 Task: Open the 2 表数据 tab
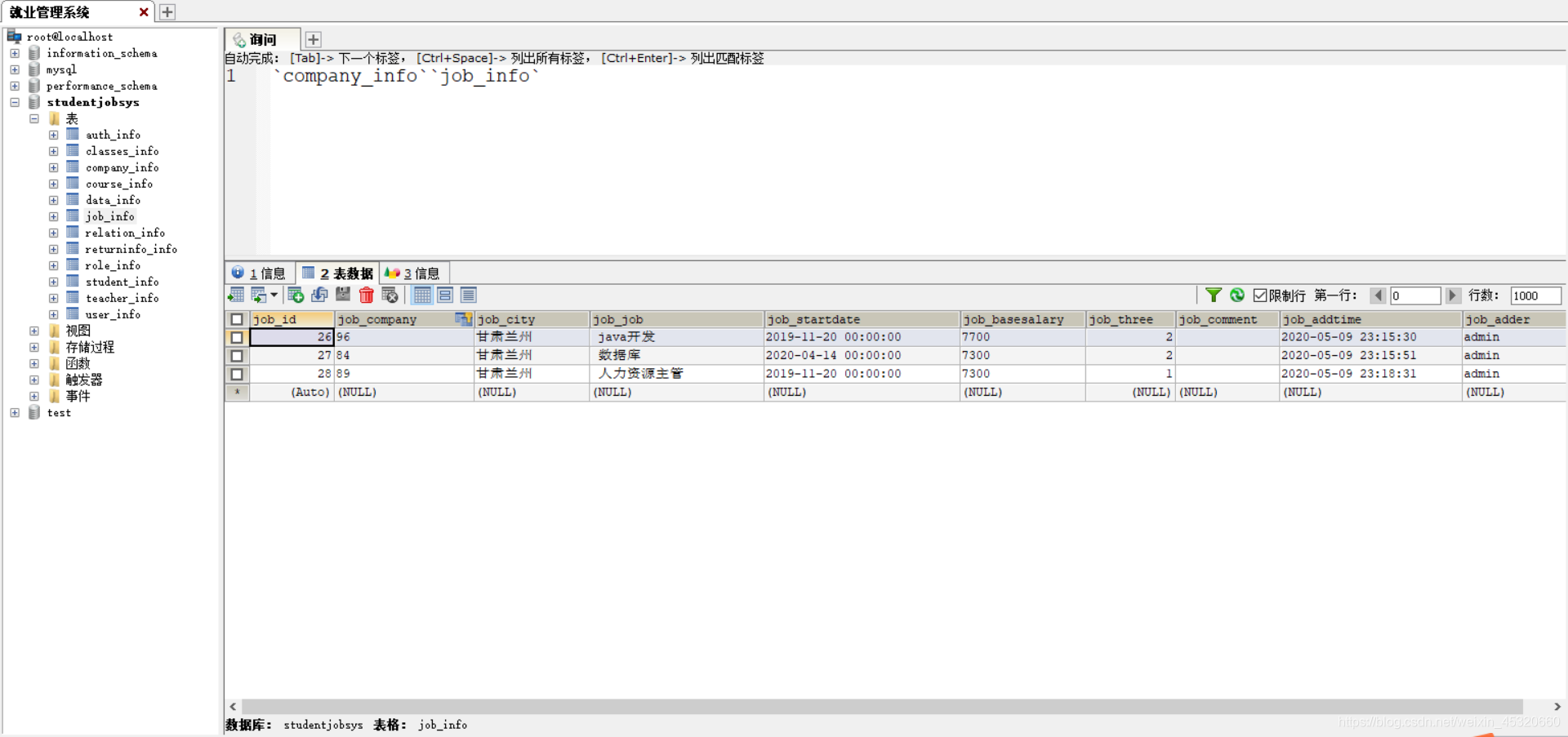coord(337,273)
